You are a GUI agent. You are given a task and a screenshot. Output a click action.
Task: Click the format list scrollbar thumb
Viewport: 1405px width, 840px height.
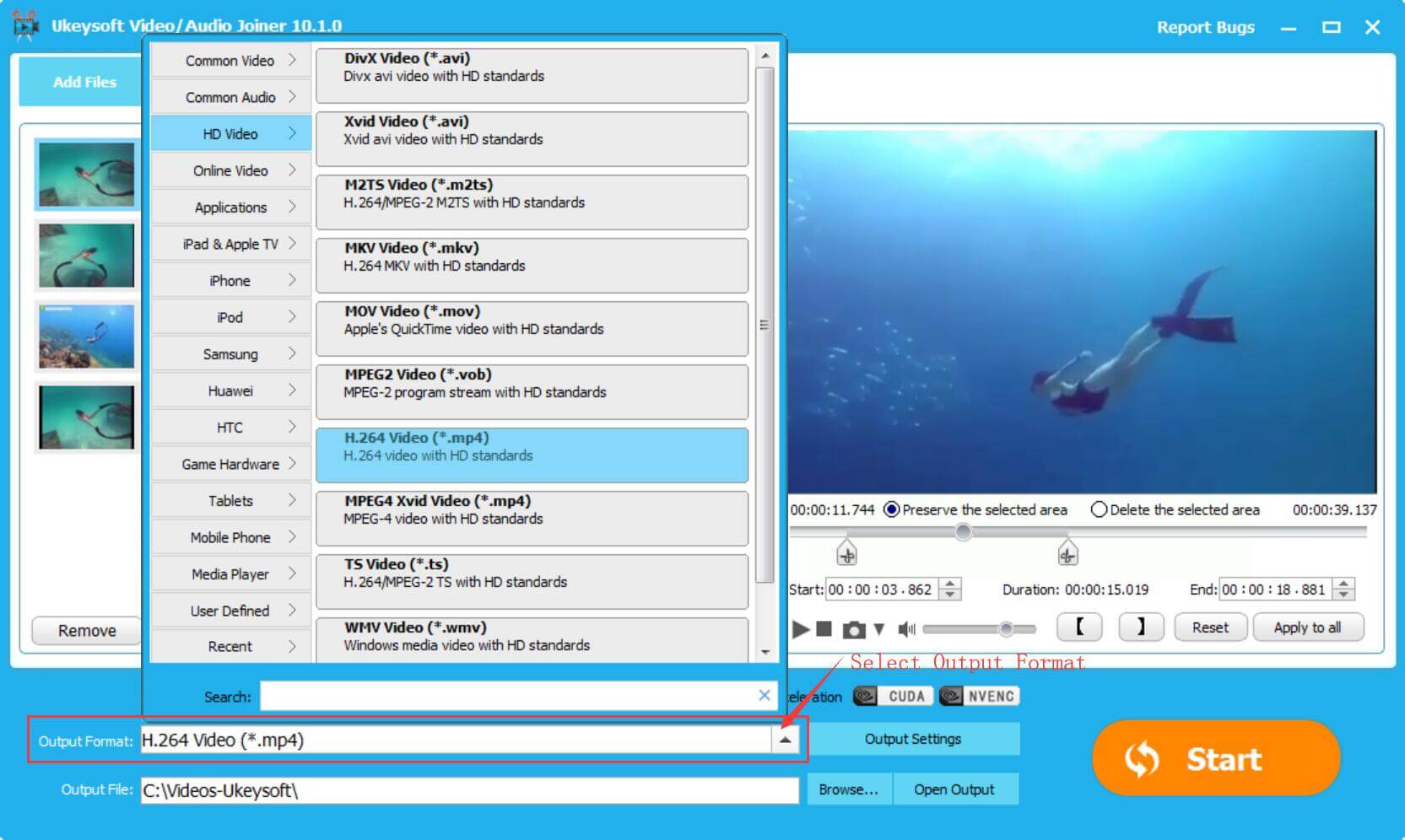pos(765,325)
